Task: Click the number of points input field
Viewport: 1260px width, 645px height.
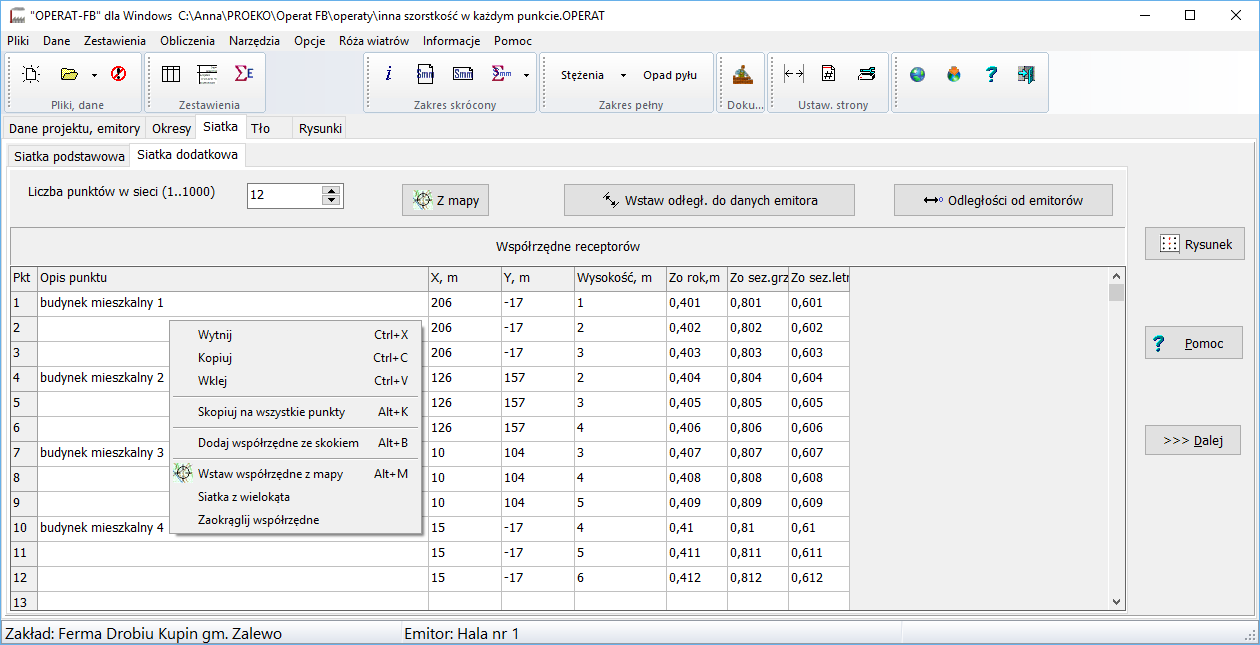Action: tap(284, 196)
